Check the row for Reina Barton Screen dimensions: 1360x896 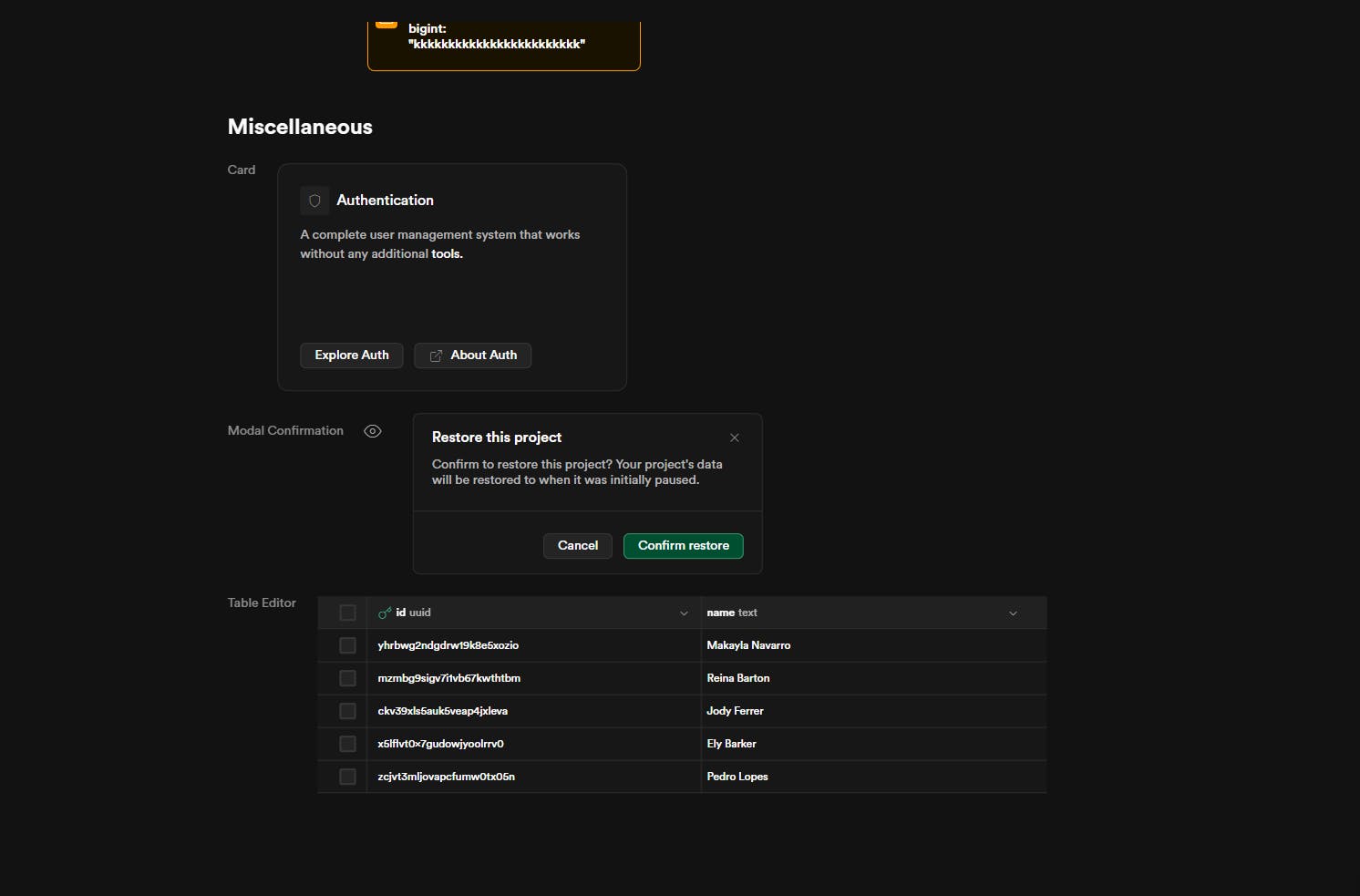347,678
